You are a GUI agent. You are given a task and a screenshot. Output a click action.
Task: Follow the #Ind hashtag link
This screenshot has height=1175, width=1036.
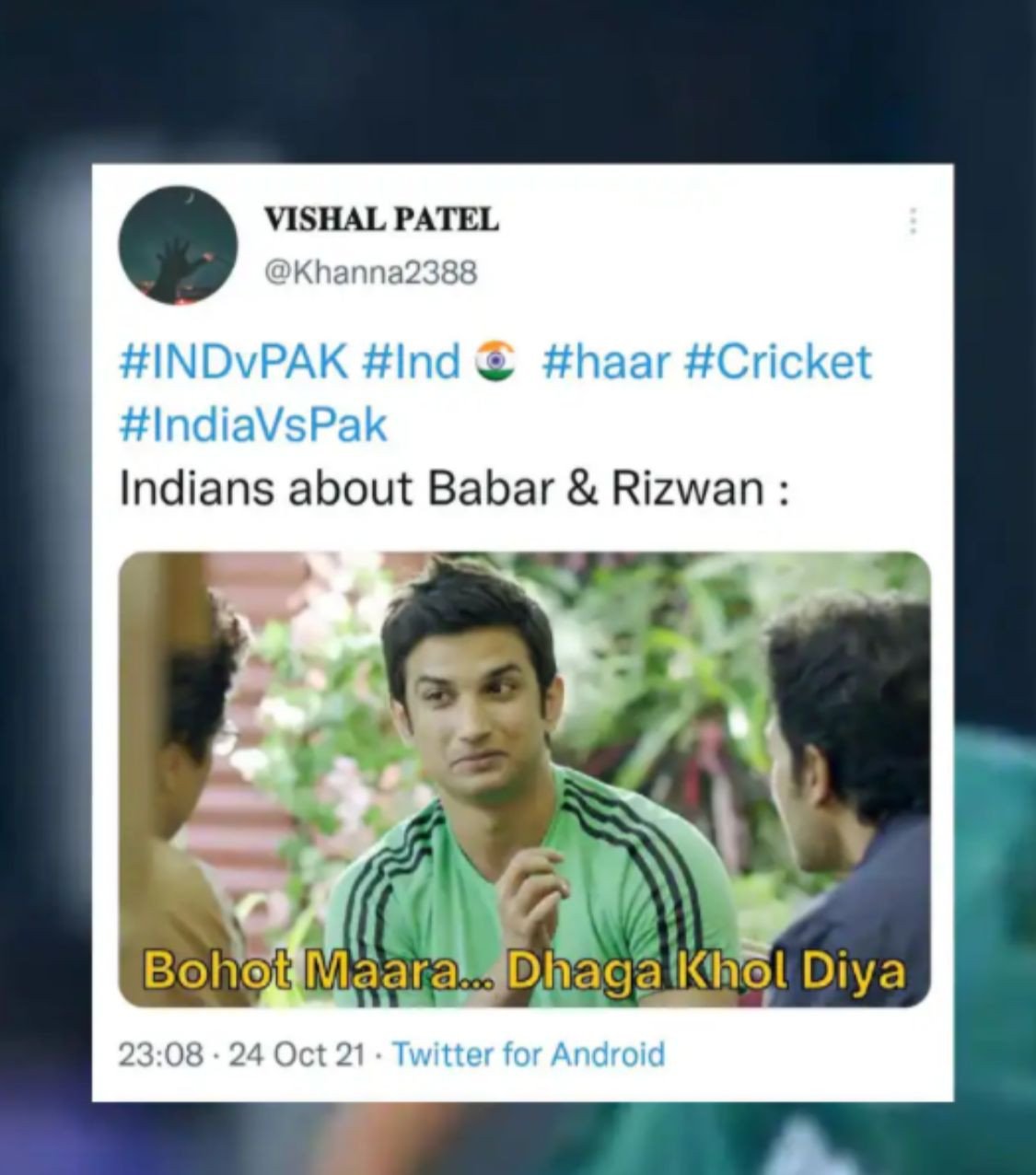(x=412, y=361)
